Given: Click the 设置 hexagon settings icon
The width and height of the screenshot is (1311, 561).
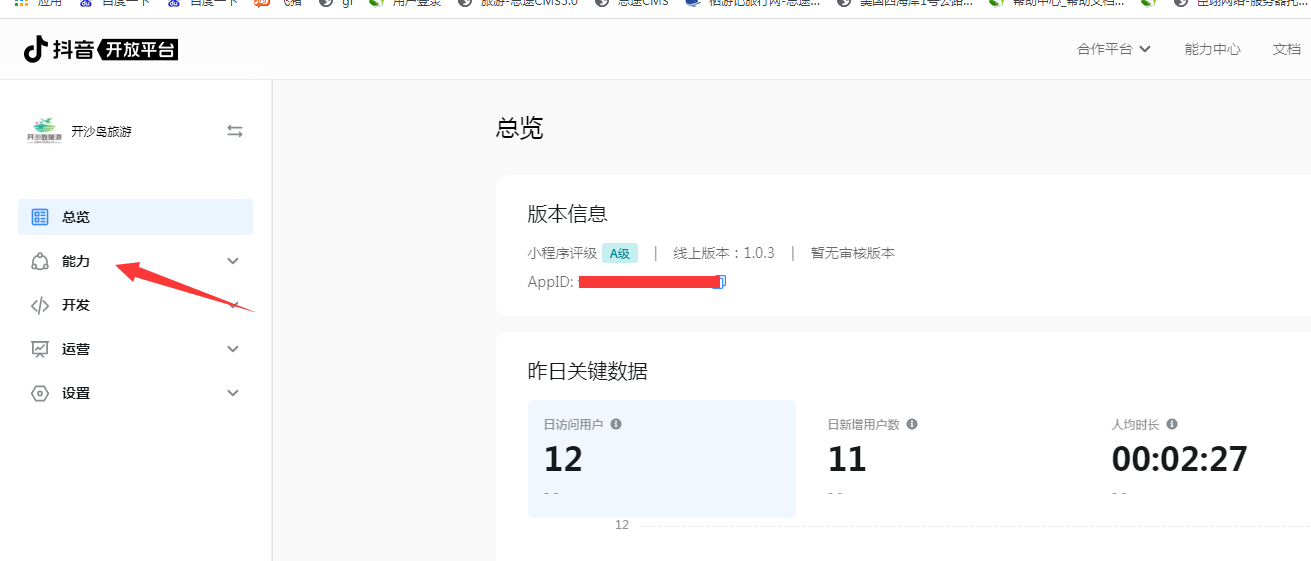Looking at the screenshot, I should (x=40, y=393).
